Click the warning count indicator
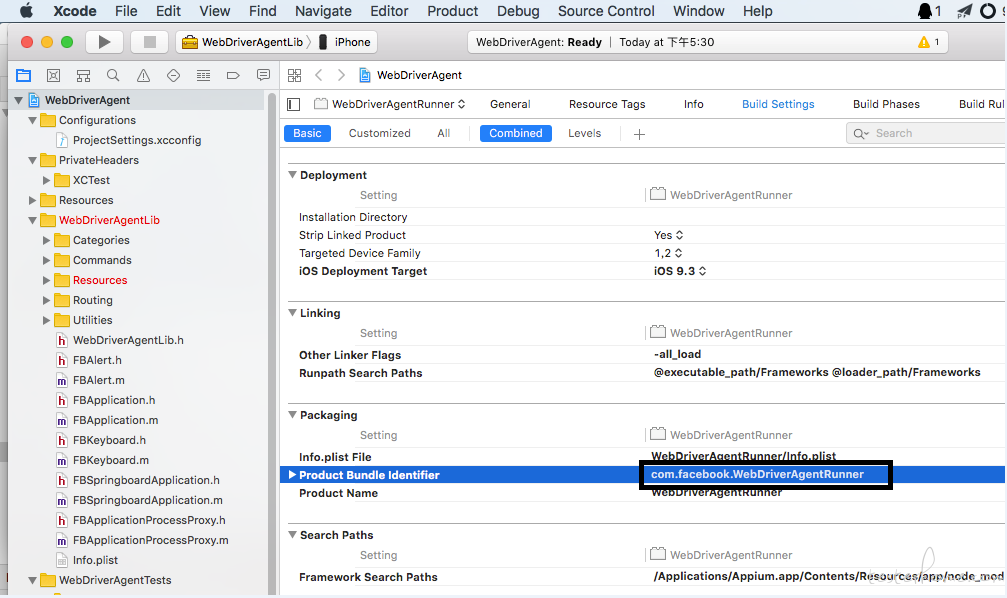 (928, 42)
